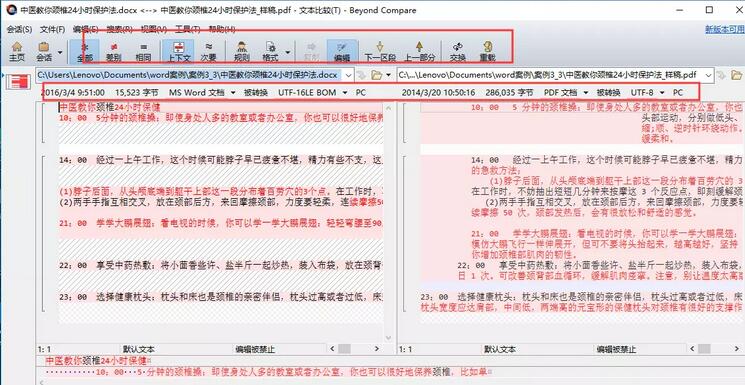Click the left pane gray arrow icon
Screen dimensions: 745x385
(x=361, y=75)
